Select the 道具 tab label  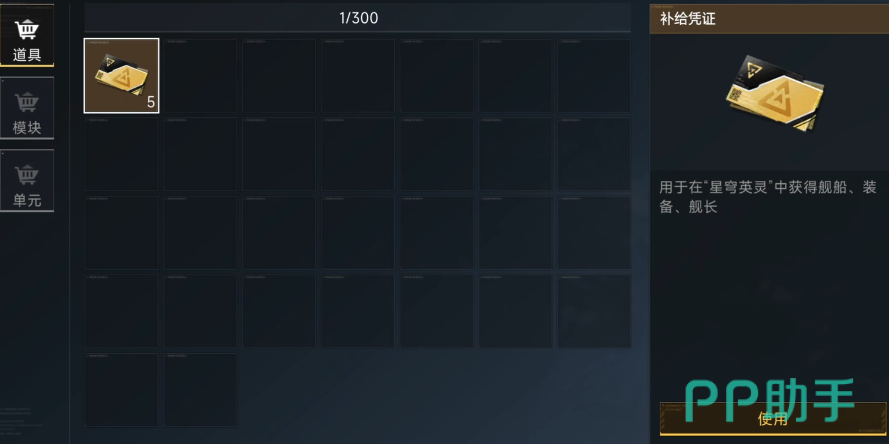(x=27, y=55)
